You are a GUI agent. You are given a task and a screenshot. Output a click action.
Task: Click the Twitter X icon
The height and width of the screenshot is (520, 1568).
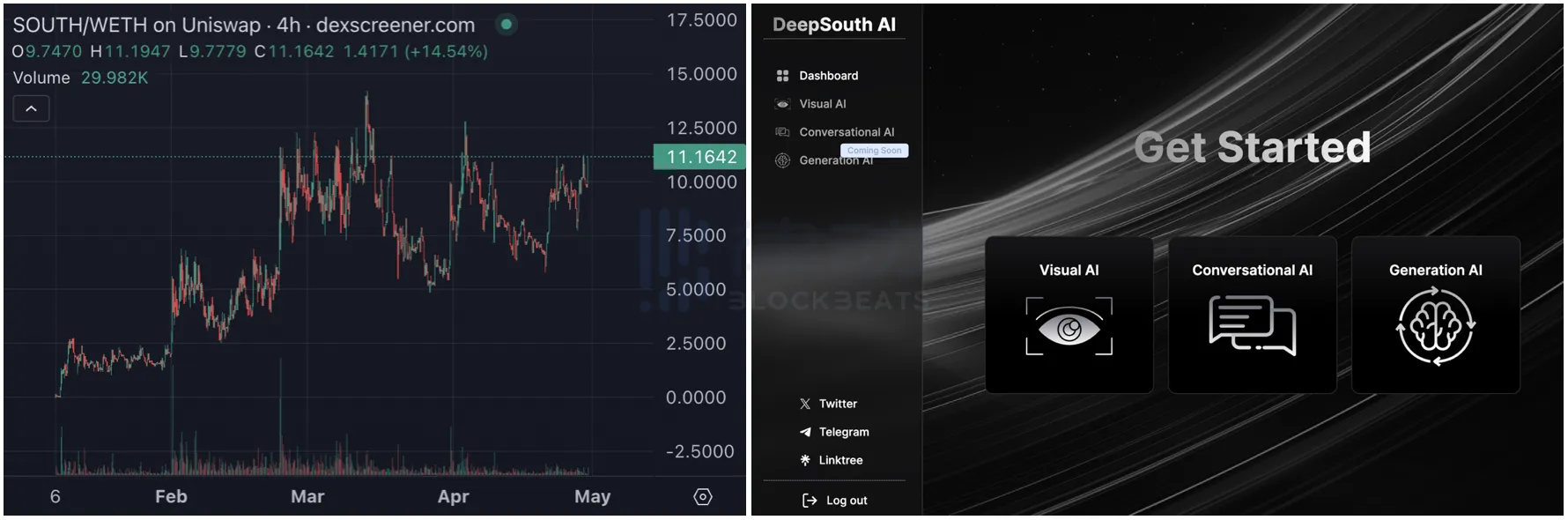[805, 404]
